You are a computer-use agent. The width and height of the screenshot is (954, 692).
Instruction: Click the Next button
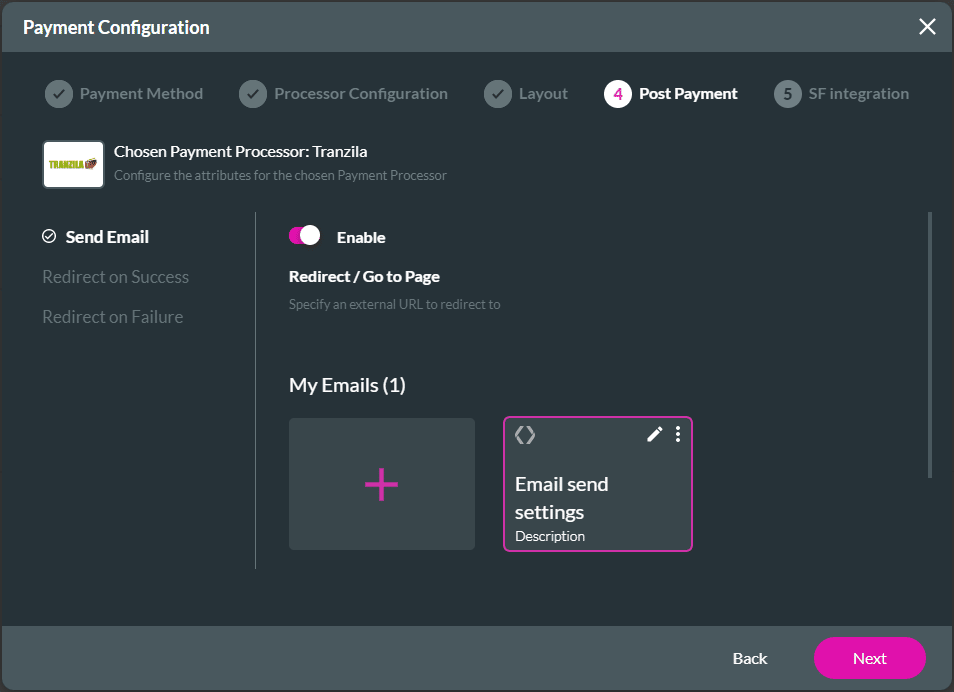(869, 658)
